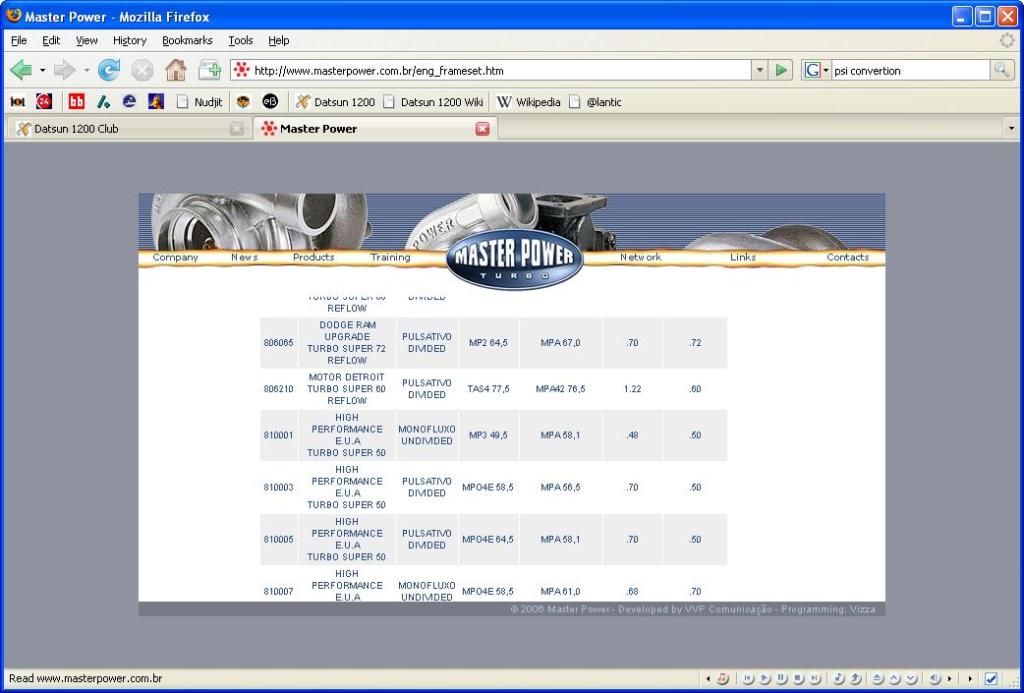Screen dimensions: 1024x693
Task: Open the Help menu
Action: (x=278, y=40)
